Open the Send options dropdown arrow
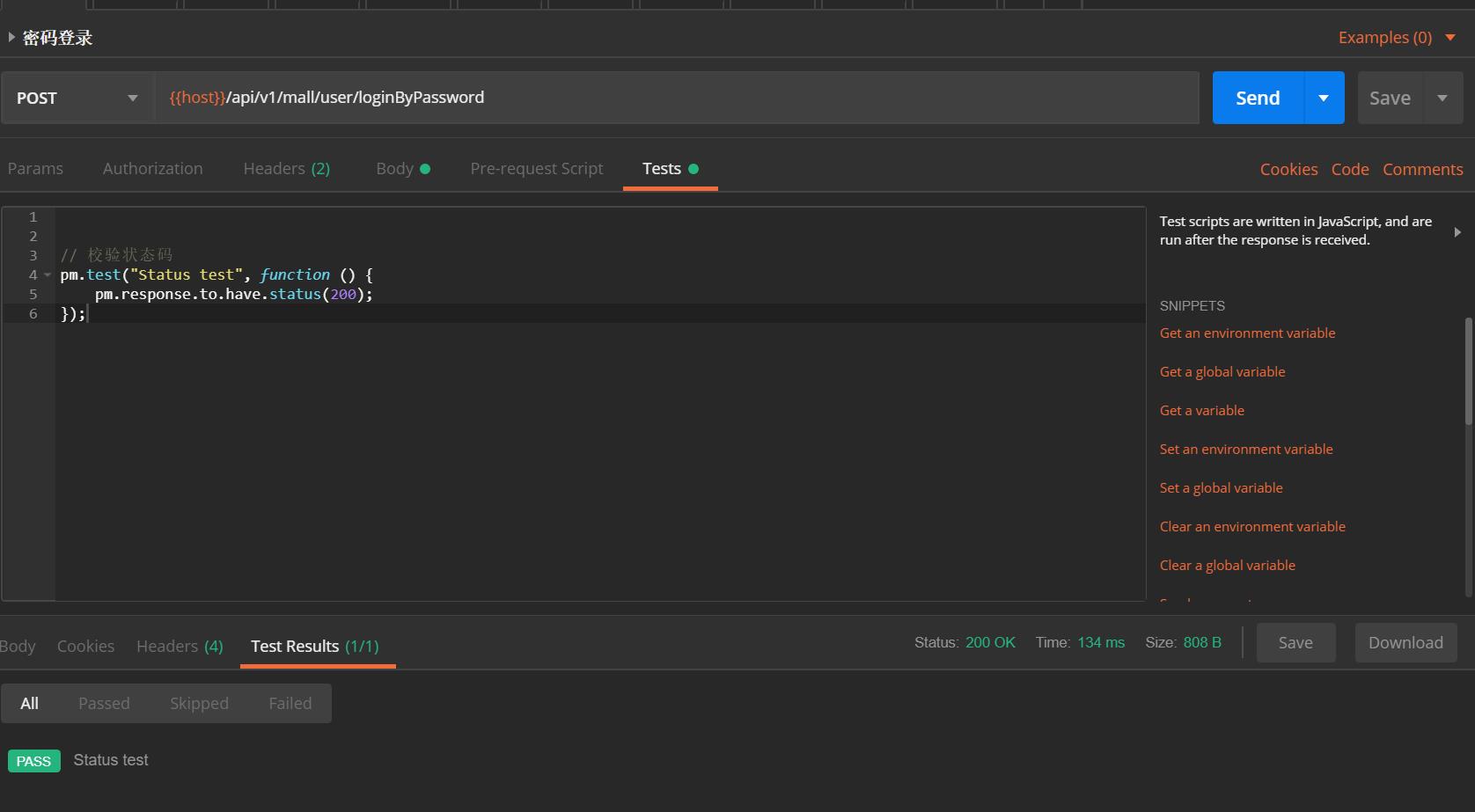The width and height of the screenshot is (1475, 812). pos(1324,98)
